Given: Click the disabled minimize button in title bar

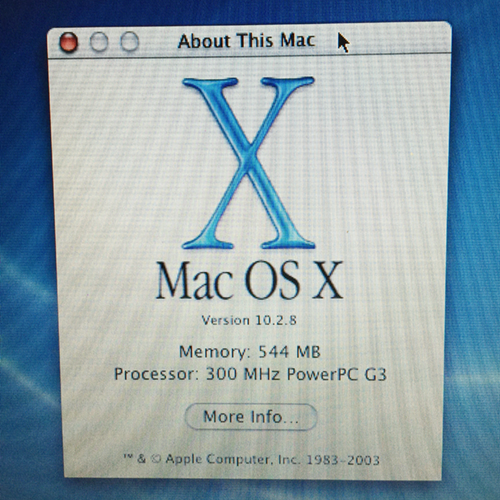Looking at the screenshot, I should click(x=99, y=42).
